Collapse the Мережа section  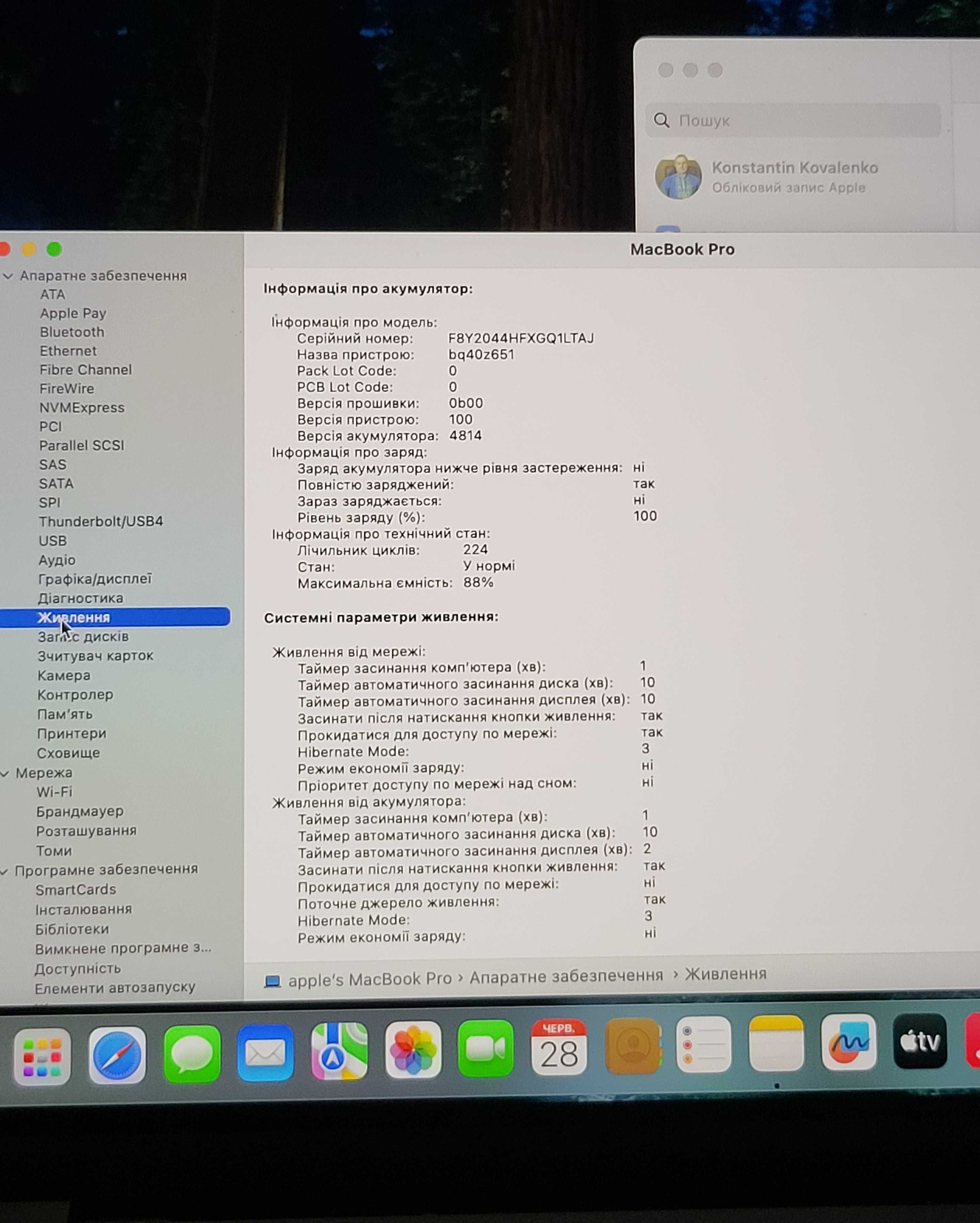coord(5,774)
